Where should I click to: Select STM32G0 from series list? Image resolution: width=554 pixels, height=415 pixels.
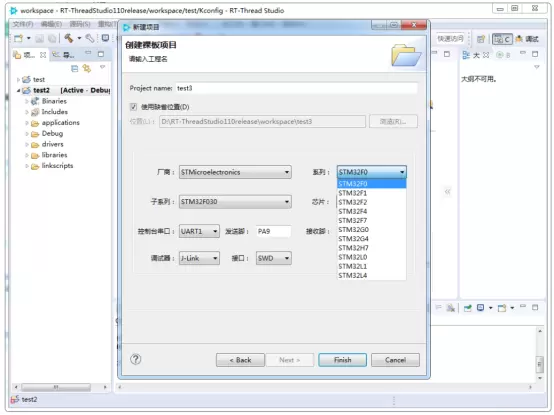371,230
